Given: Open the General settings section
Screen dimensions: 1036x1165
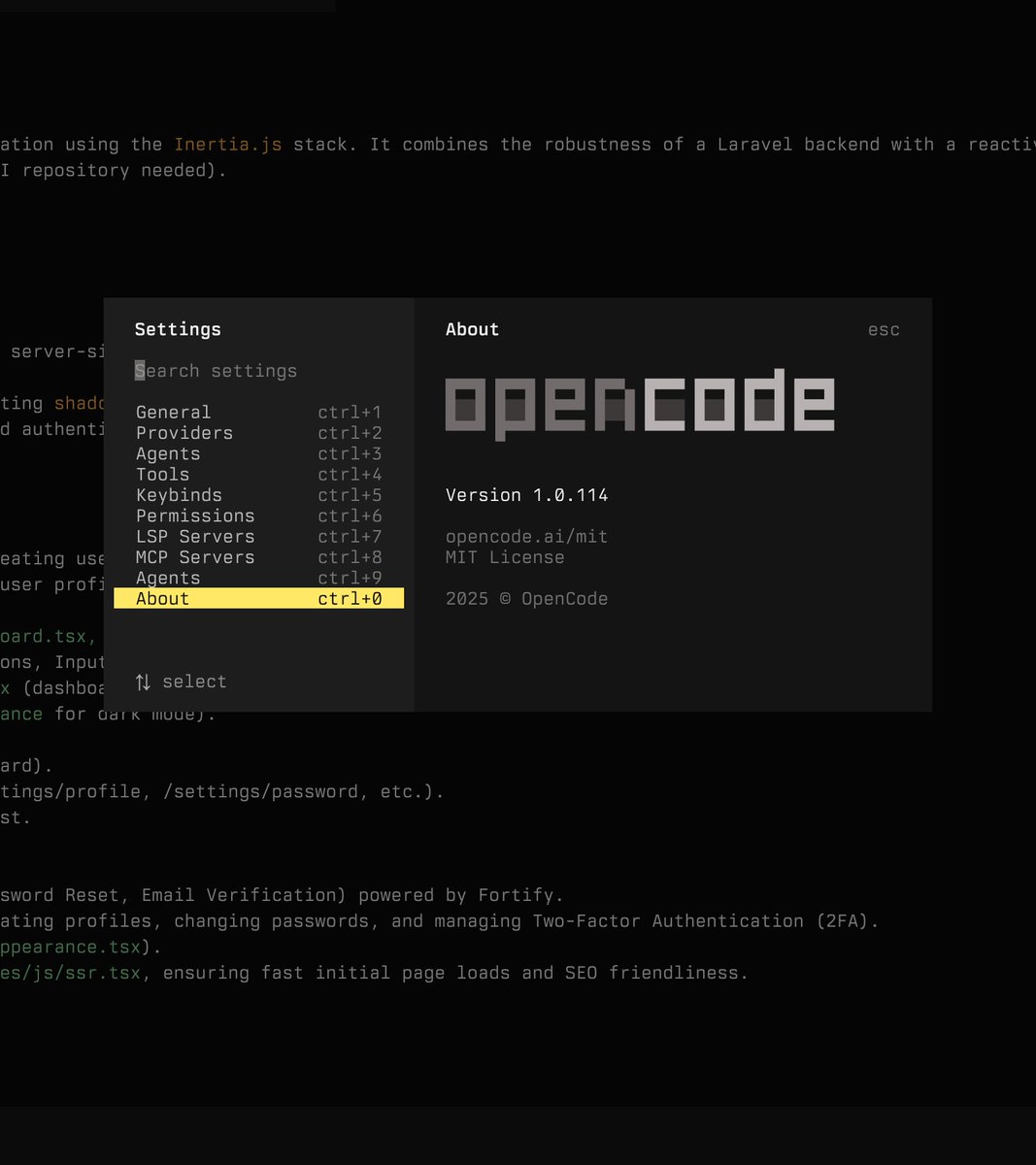Looking at the screenshot, I should pos(173,412).
